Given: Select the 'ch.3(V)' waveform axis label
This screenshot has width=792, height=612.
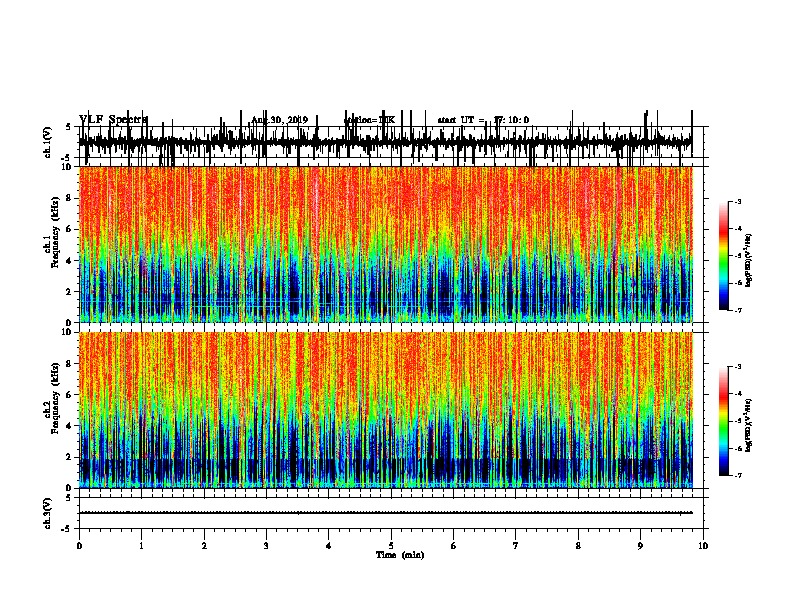Looking at the screenshot, I should 48,513.
